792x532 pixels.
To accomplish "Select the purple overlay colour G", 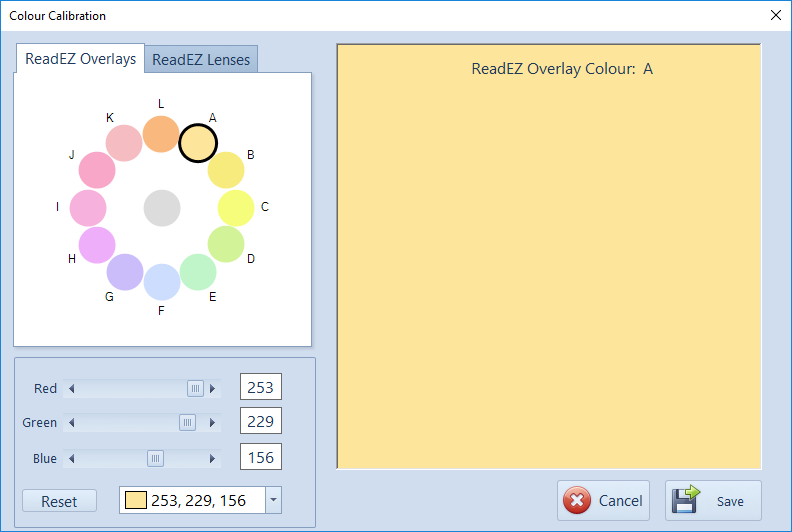I will click(125, 272).
